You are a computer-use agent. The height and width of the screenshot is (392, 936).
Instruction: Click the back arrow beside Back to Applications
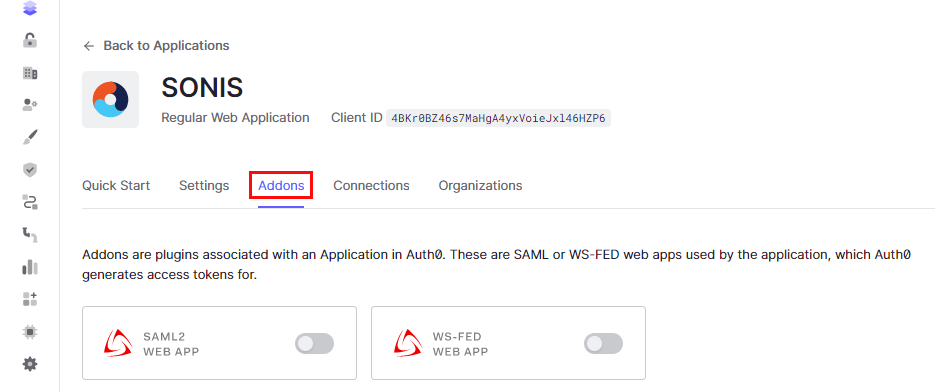tap(89, 46)
